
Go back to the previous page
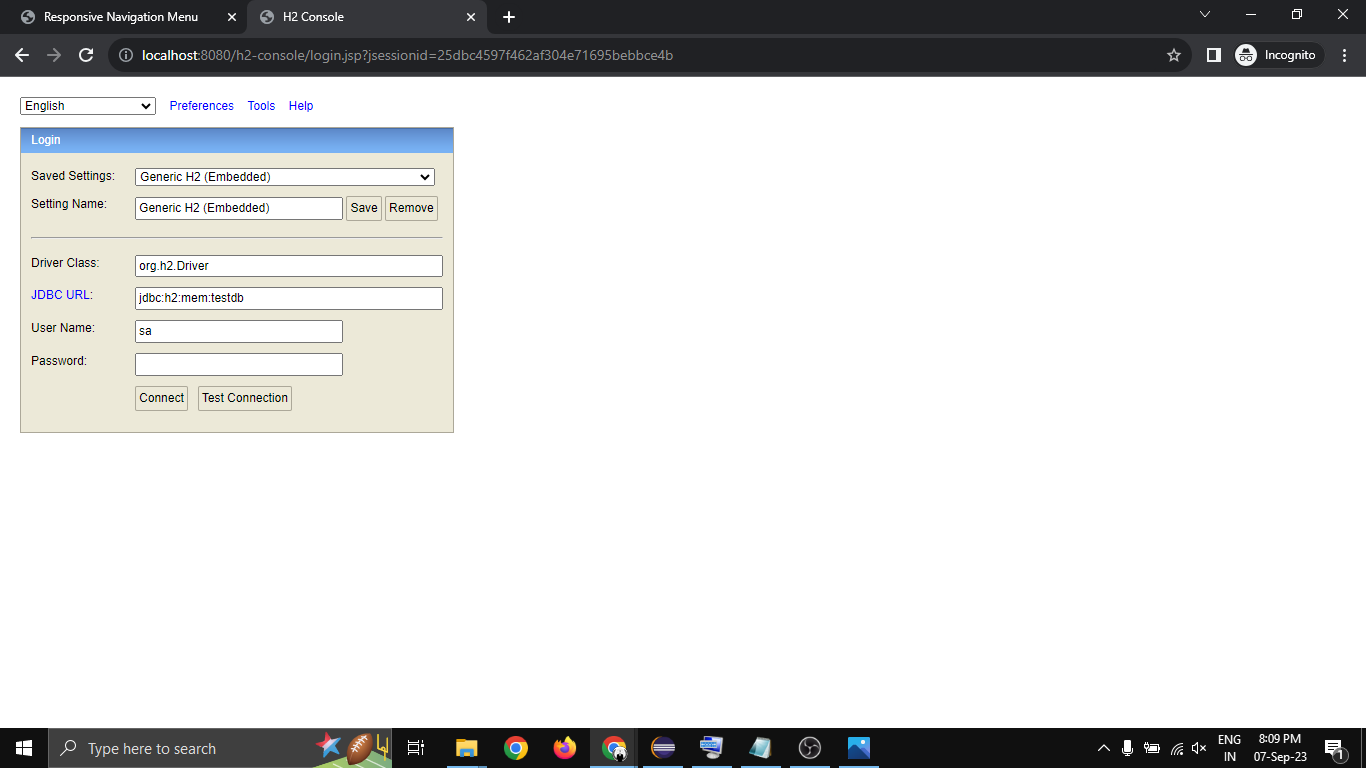[22, 55]
